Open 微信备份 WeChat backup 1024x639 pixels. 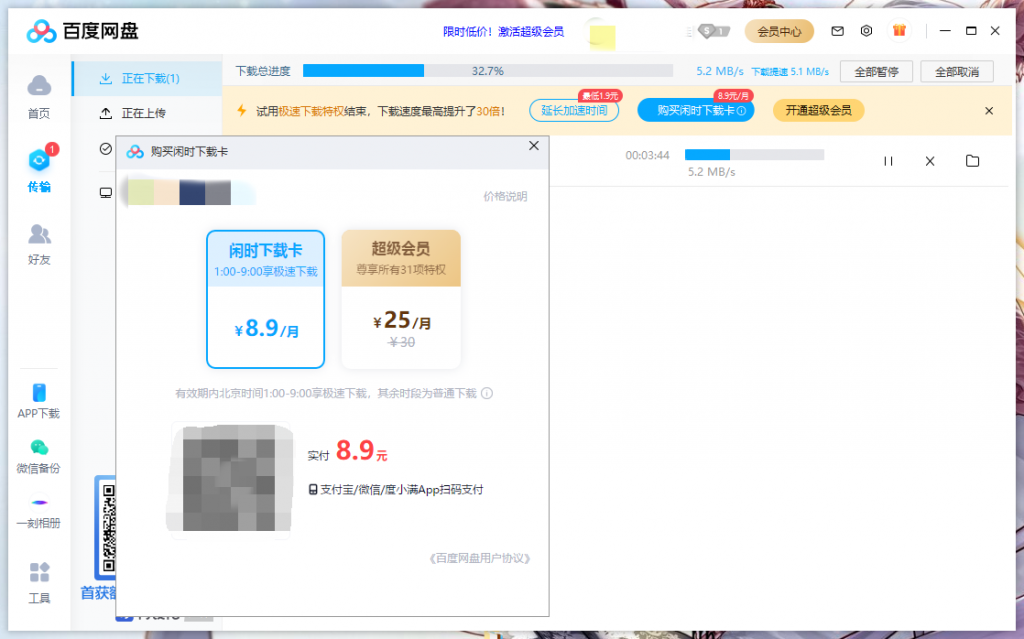pos(39,456)
